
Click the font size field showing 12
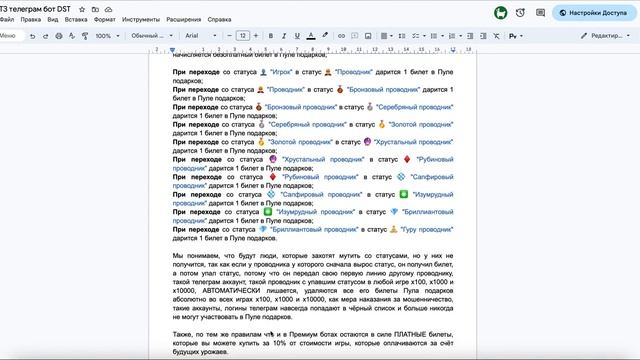[243, 36]
